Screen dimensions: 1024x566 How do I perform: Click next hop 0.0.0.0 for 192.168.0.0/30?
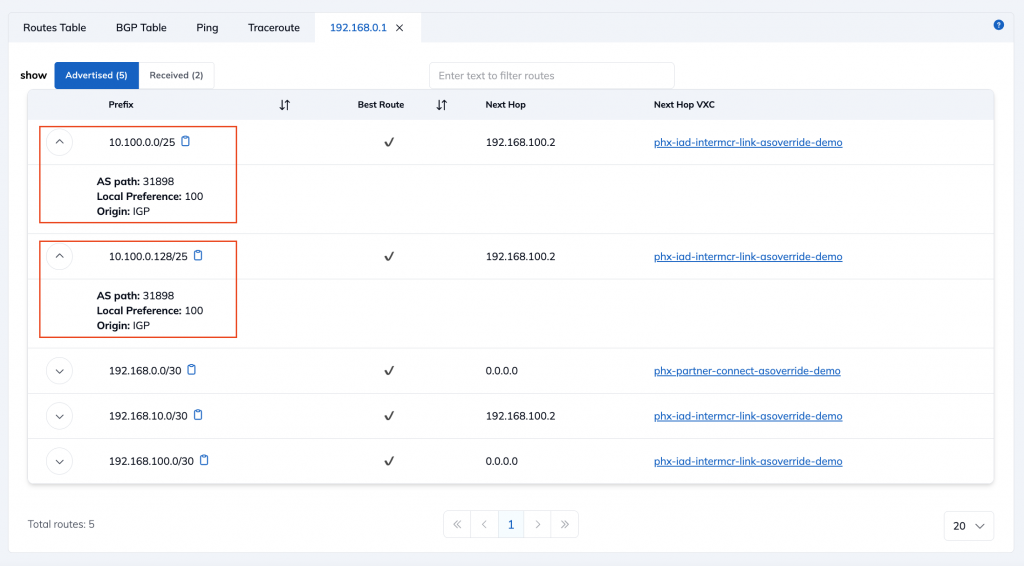click(502, 371)
